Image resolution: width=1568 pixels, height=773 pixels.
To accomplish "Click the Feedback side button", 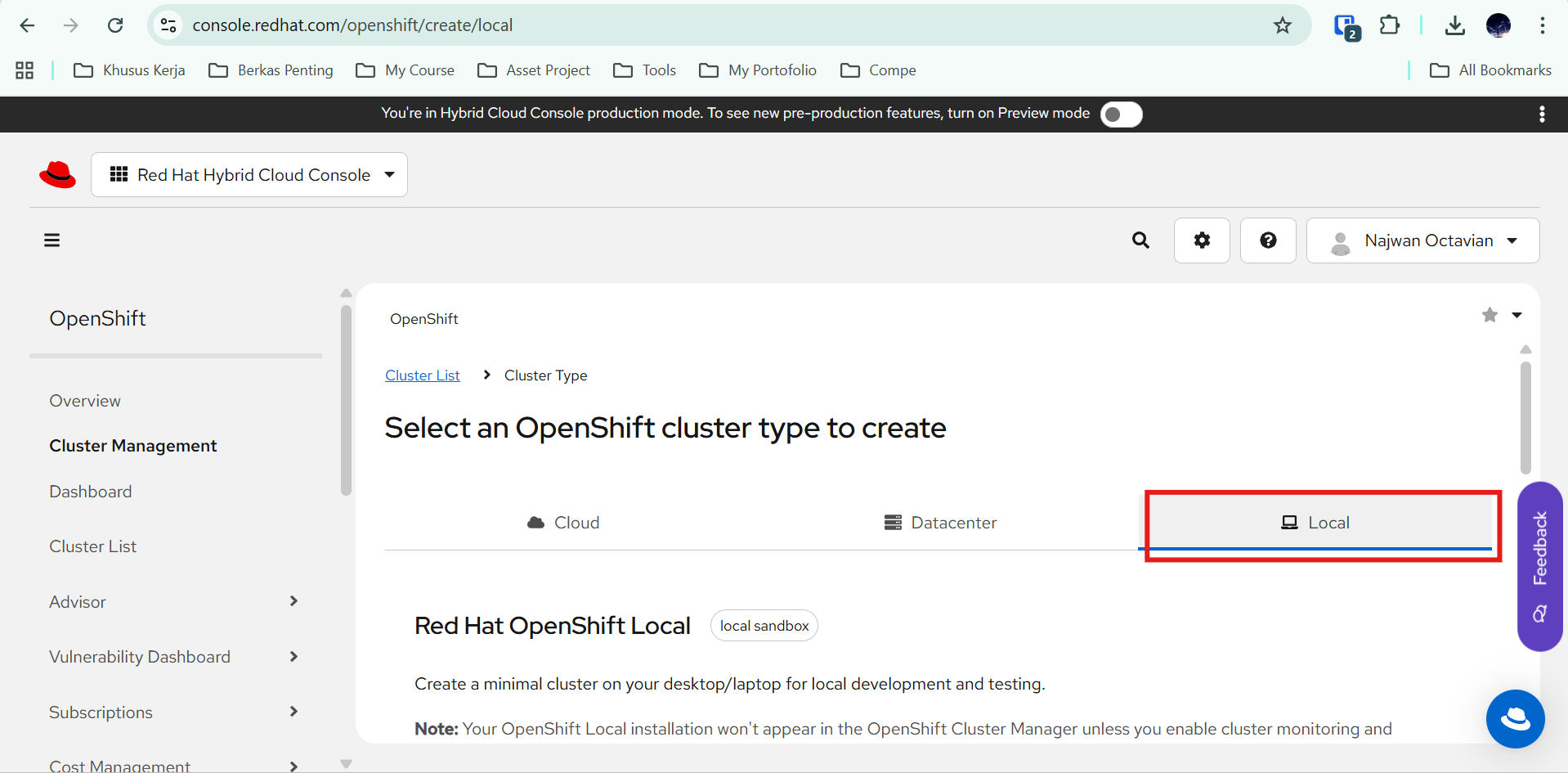I will [1540, 564].
